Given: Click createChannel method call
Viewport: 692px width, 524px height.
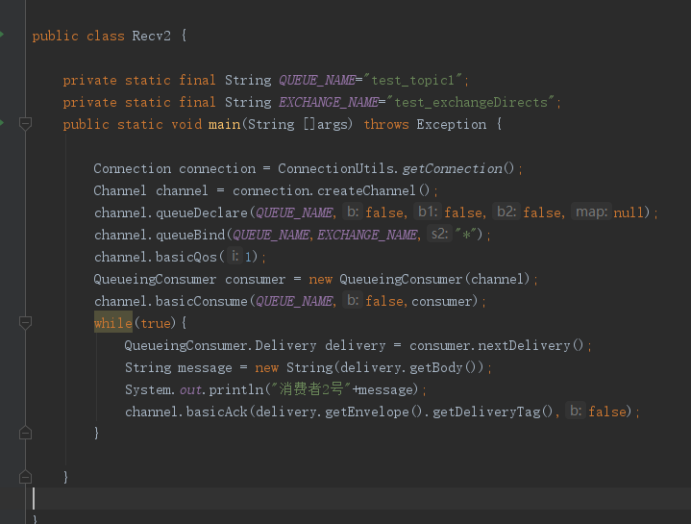Looking at the screenshot, I should tap(366, 191).
